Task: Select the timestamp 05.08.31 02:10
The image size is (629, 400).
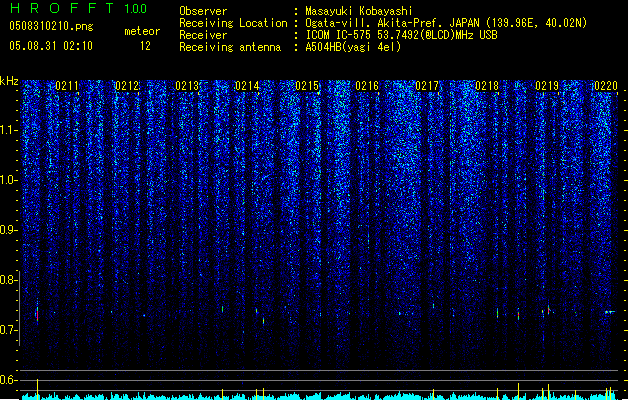Action: point(51,45)
